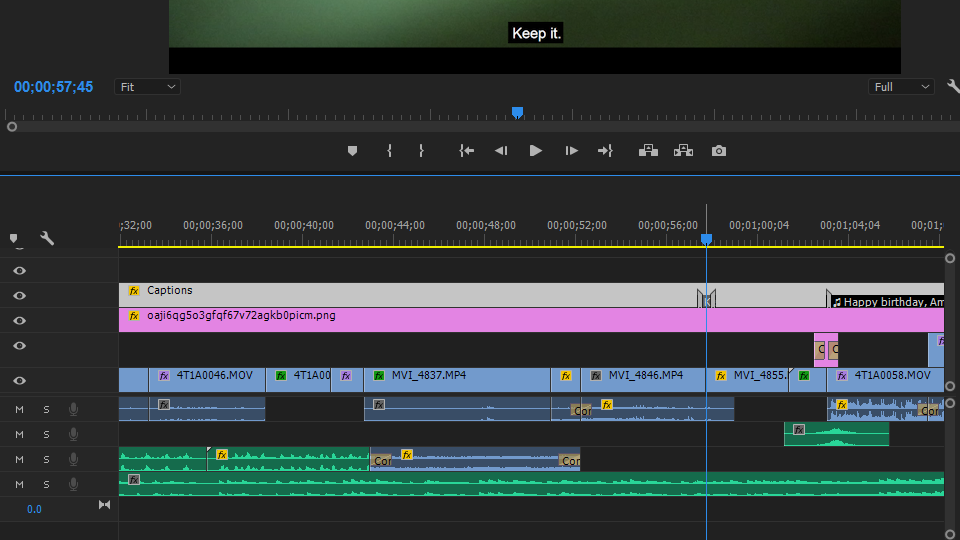Toggle visibility of the pink PNG track

click(x=19, y=321)
